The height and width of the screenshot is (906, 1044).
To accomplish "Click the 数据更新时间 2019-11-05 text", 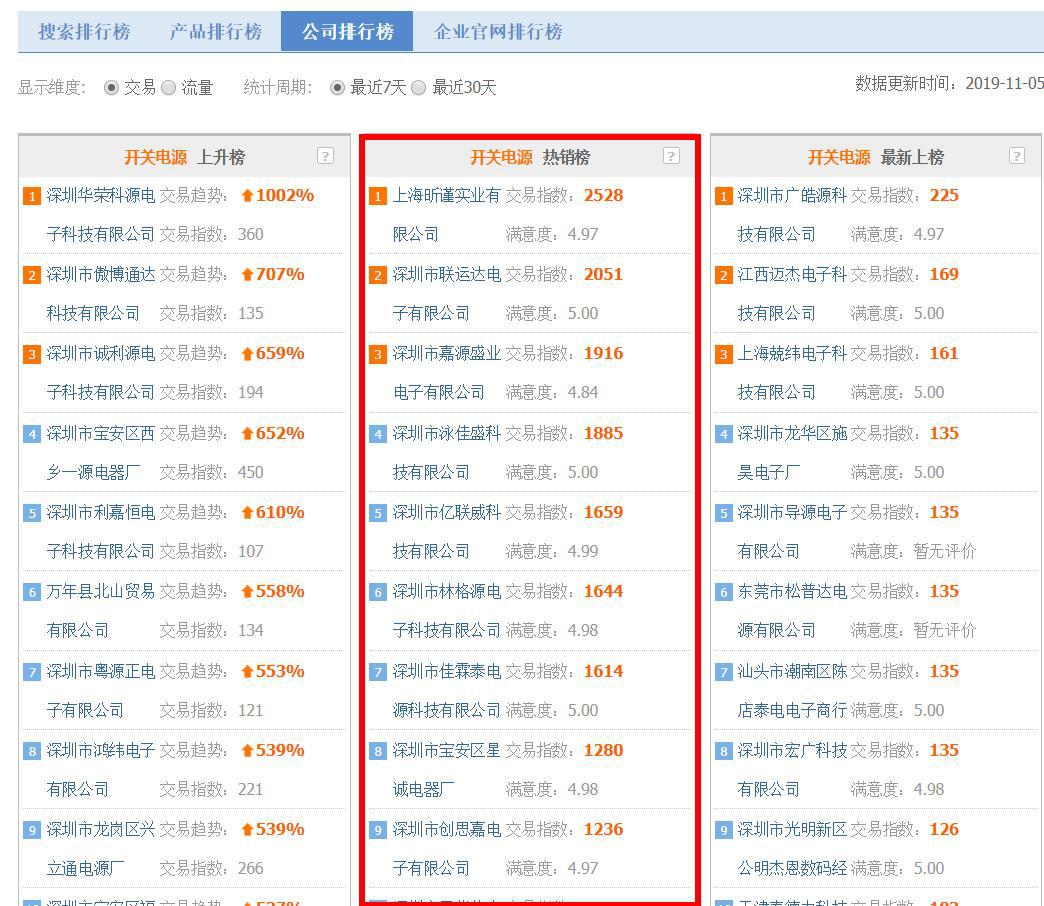I will 949,83.
